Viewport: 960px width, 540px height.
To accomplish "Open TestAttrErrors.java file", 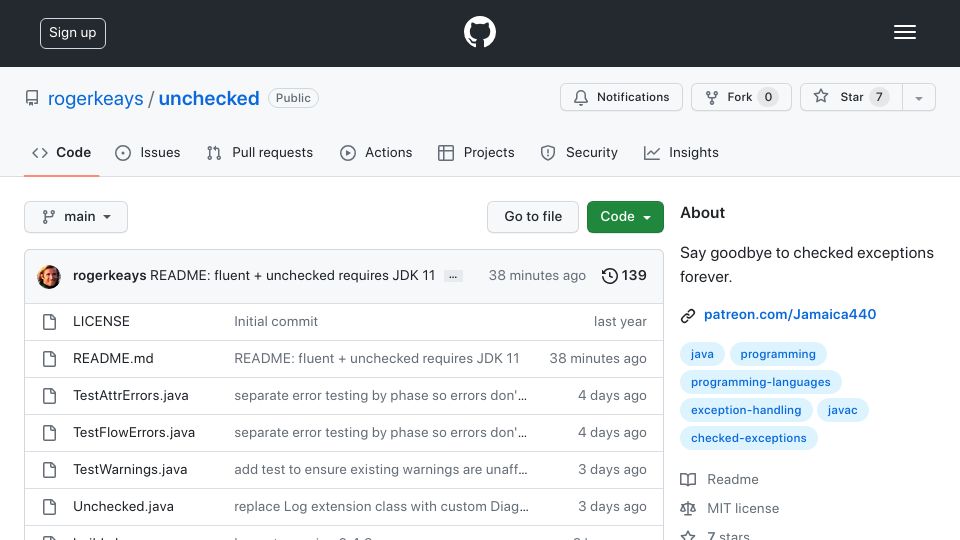I will pos(131,396).
